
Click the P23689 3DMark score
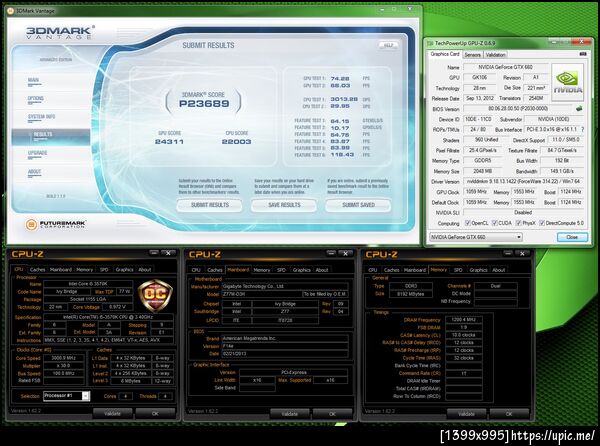point(204,104)
